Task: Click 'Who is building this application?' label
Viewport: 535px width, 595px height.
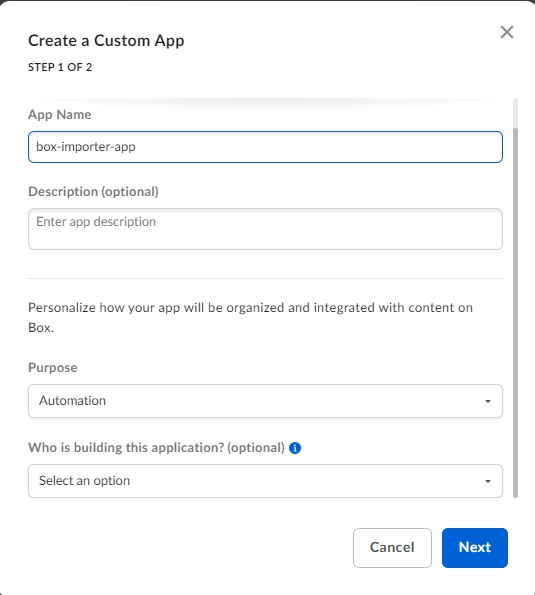Action: point(156,448)
